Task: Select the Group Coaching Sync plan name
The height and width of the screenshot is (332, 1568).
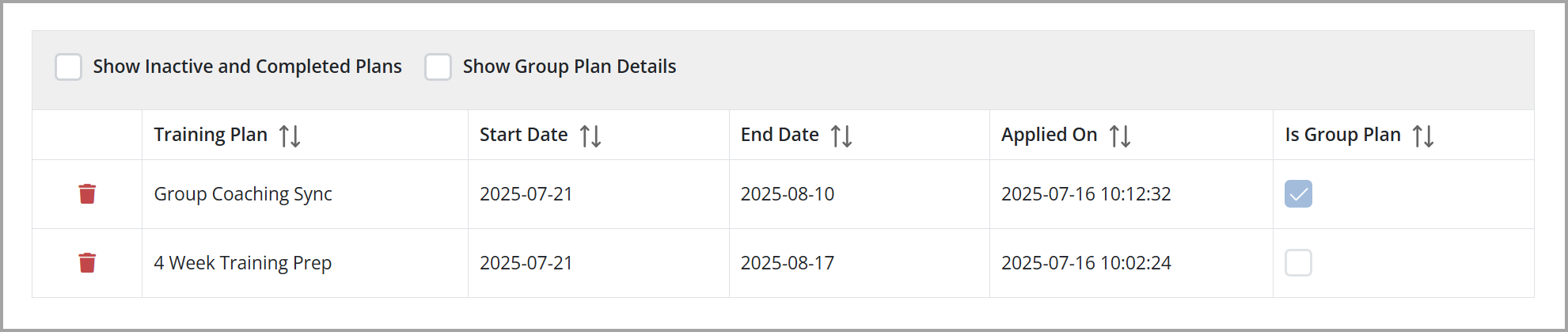Action: pos(243,194)
